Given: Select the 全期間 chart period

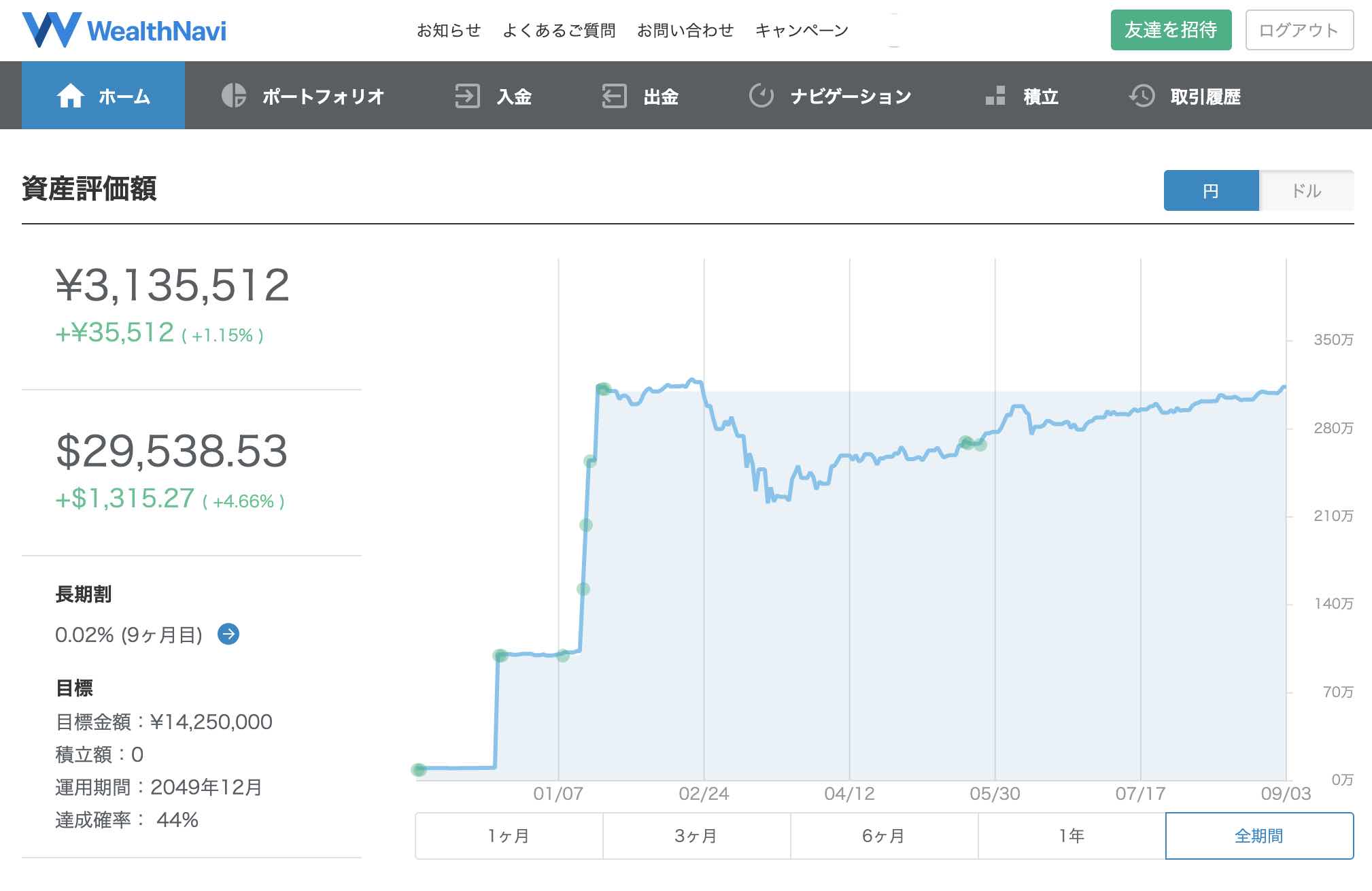Looking at the screenshot, I should coord(1260,836).
